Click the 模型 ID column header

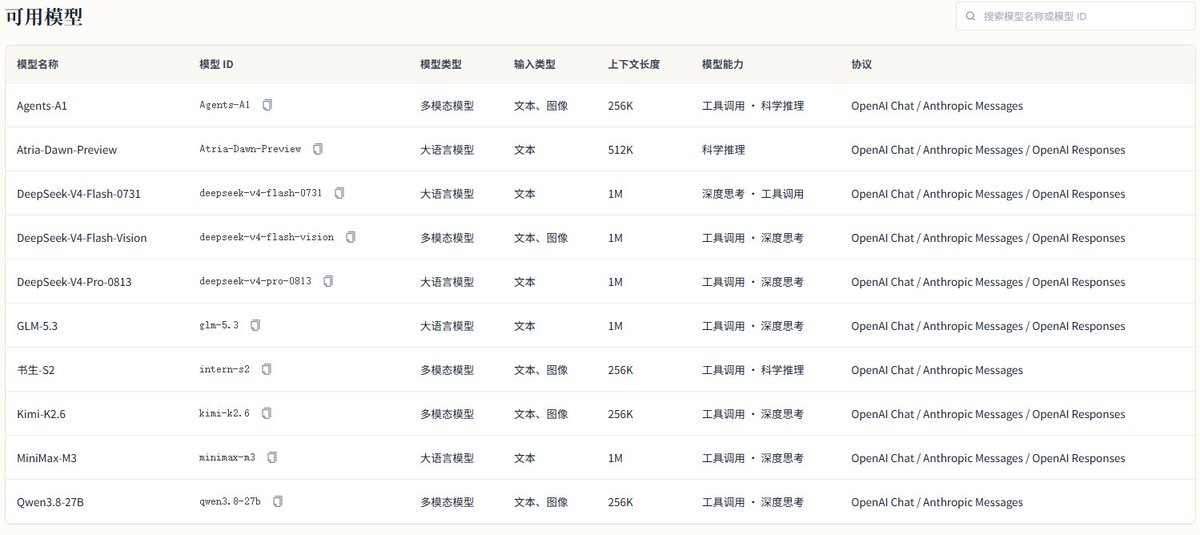tap(216, 64)
